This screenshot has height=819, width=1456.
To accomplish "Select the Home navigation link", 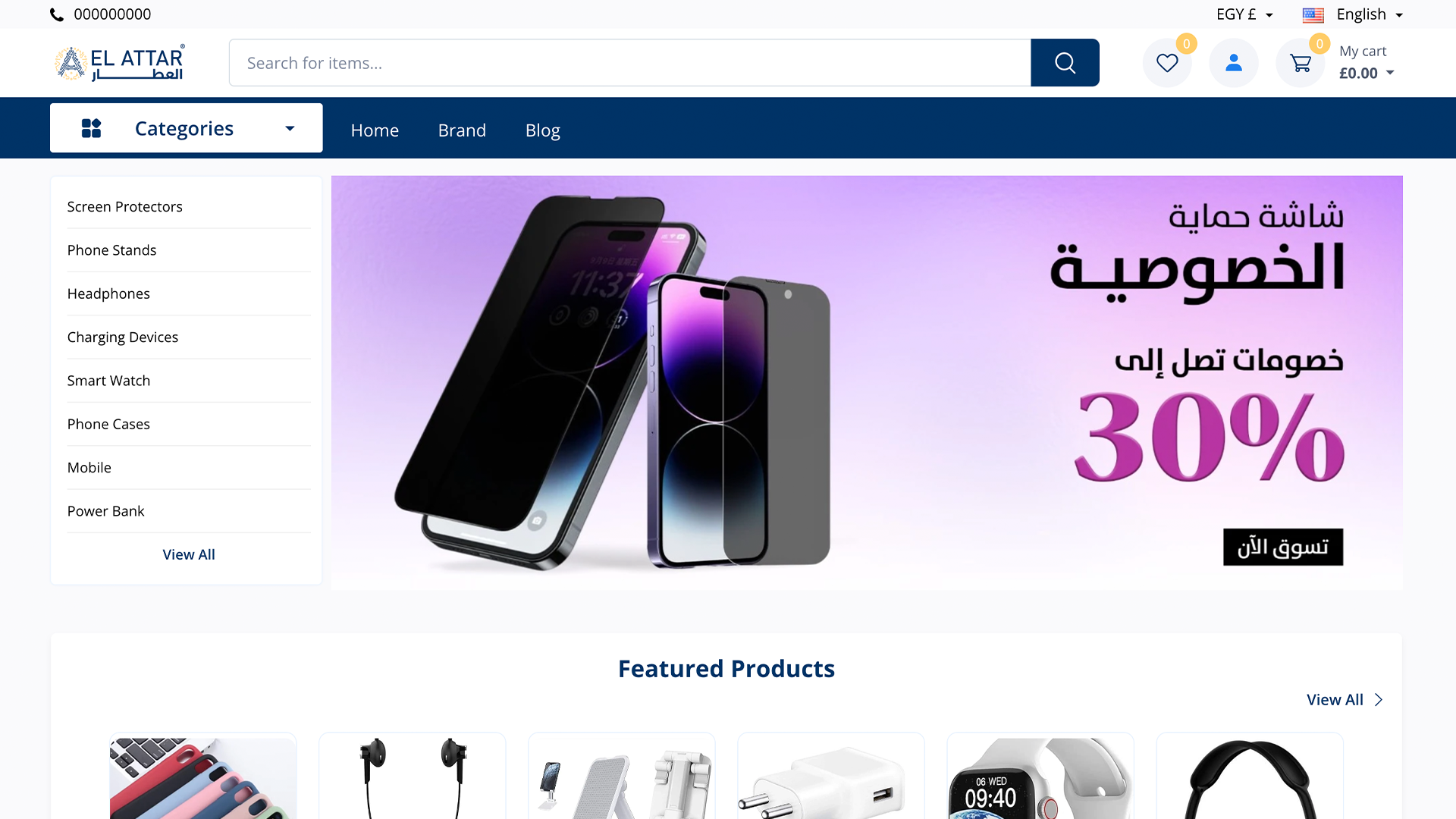I will click(x=375, y=130).
